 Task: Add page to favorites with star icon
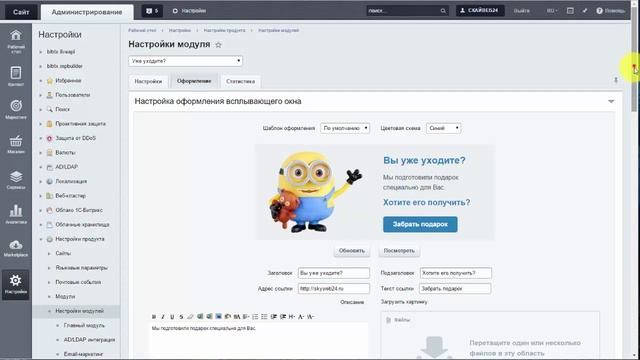(218, 45)
